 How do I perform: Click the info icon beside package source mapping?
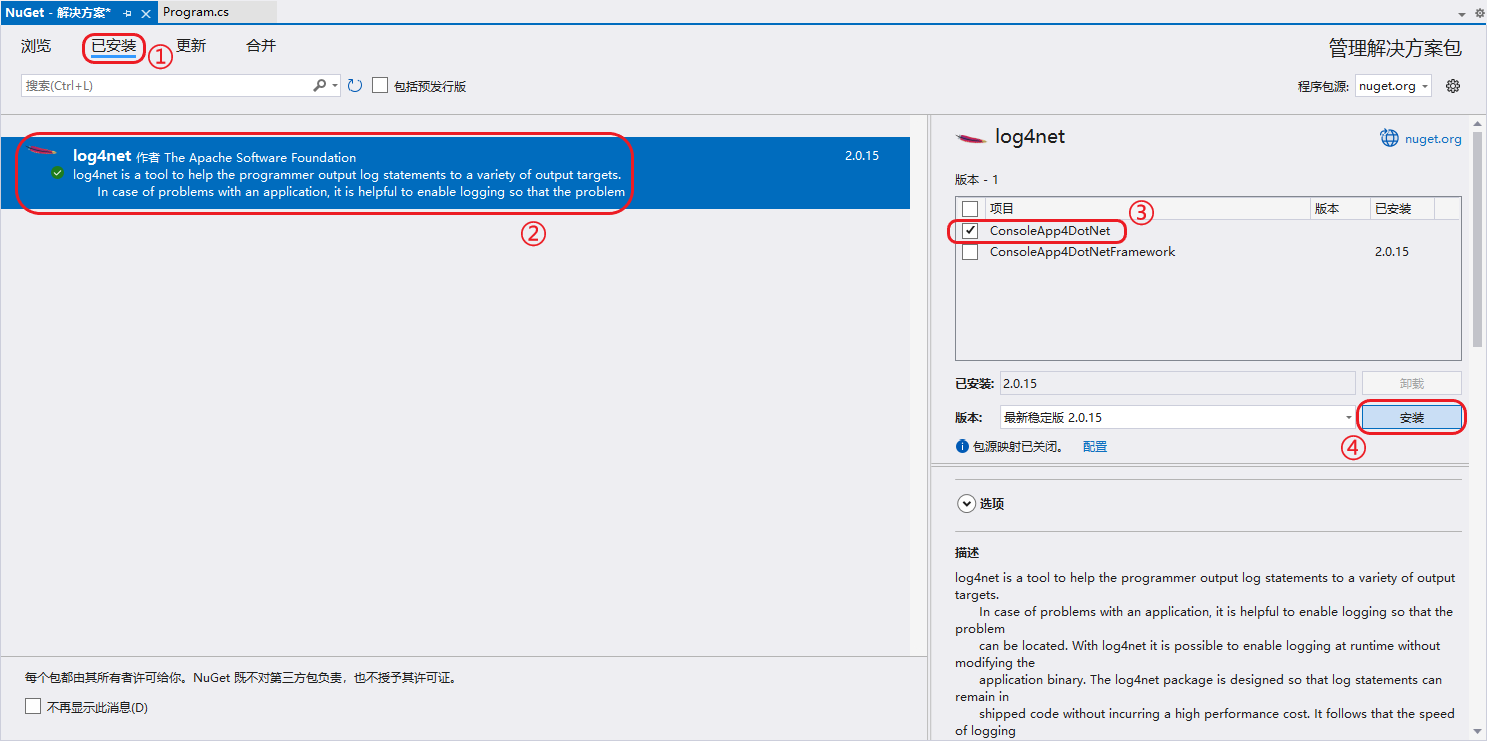962,446
